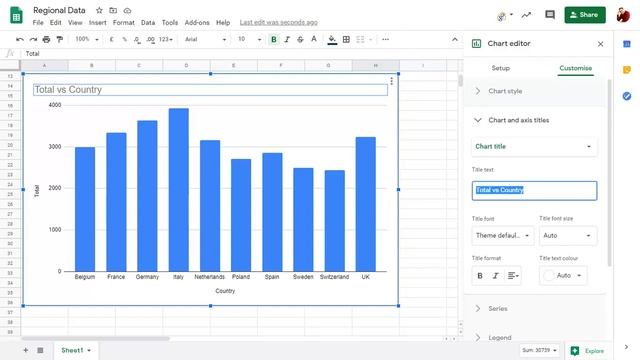Expand the Legend section
Image resolution: width=640 pixels, height=360 pixels.
pyautogui.click(x=535, y=338)
